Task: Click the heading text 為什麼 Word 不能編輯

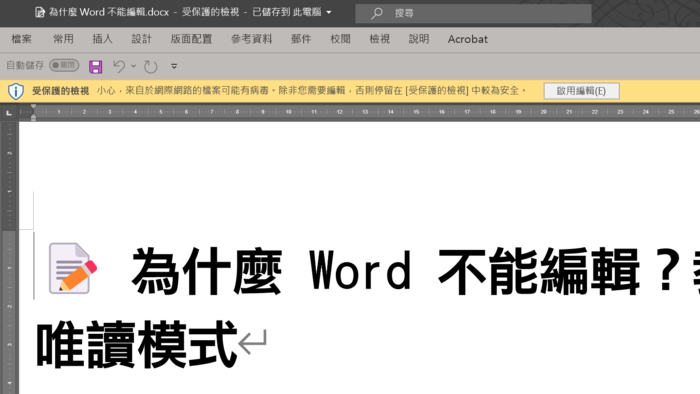Action: point(385,271)
